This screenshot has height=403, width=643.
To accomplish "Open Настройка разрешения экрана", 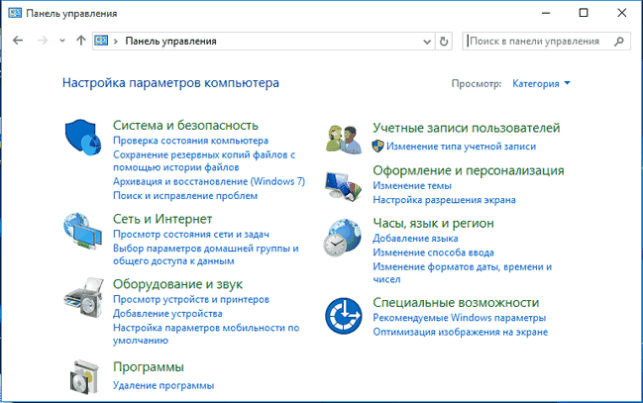I will point(444,200).
